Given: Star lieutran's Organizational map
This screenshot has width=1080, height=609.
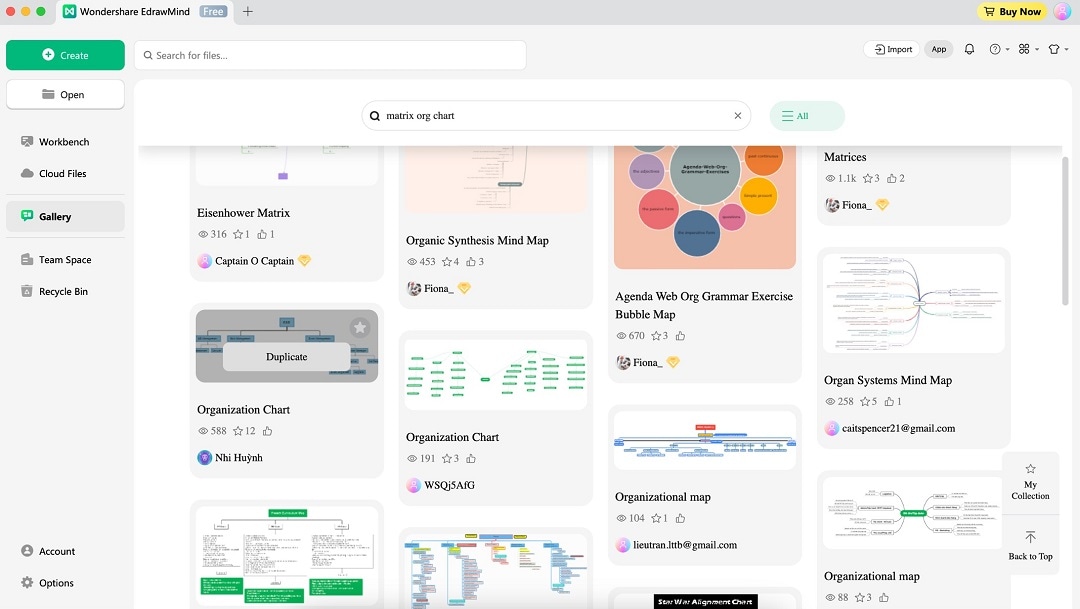Looking at the screenshot, I should 660,519.
